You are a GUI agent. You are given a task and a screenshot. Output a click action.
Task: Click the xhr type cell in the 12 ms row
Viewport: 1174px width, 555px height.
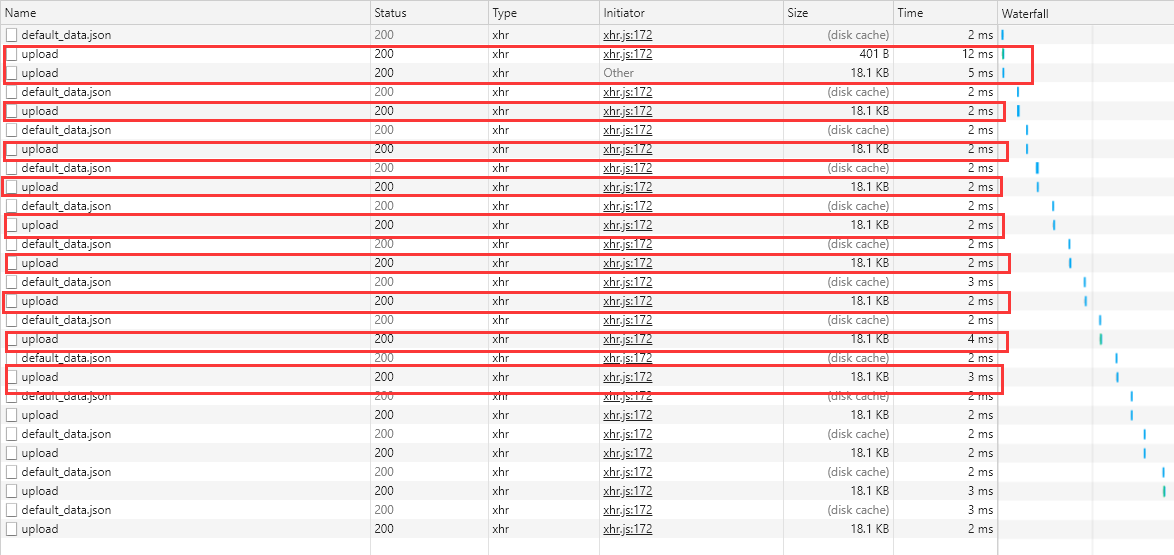coord(500,54)
